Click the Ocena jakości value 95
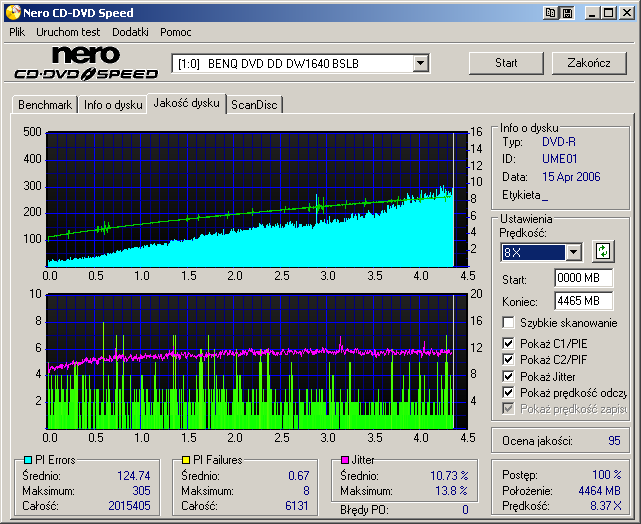This screenshot has width=641, height=524. click(614, 441)
